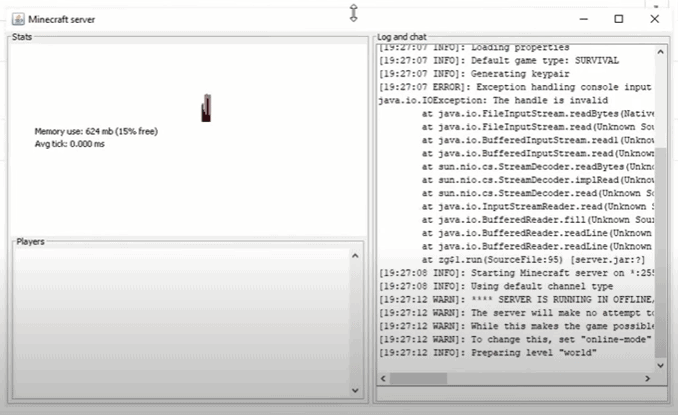
Task: Click the 'FileInputStream.readBytes' stack trace line
Action: coord(537,114)
